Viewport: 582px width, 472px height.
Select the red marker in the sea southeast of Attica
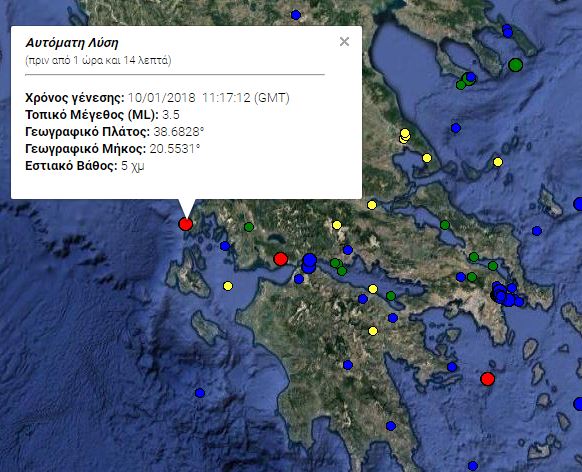487,378
